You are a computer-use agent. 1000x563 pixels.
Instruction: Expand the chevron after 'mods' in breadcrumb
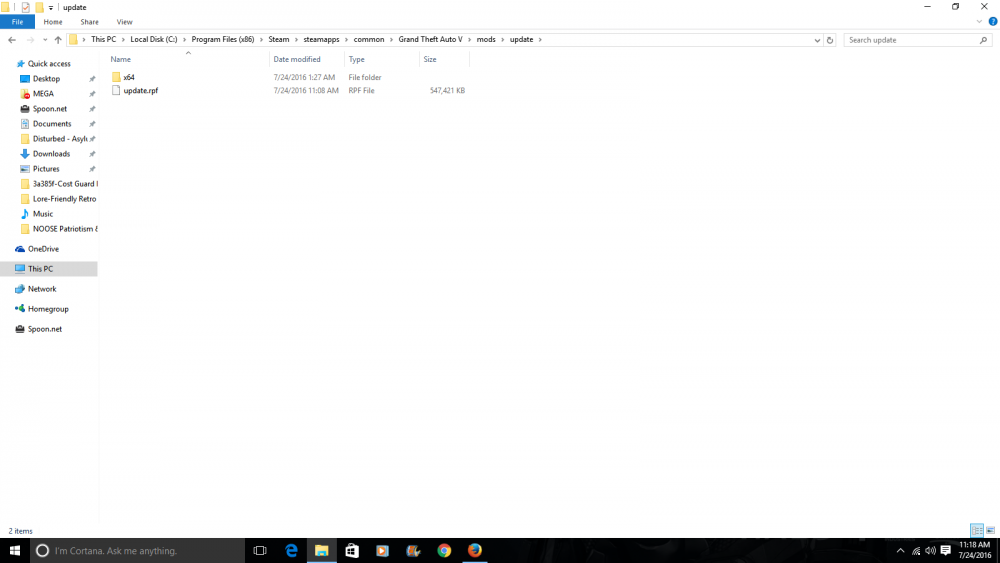[503, 40]
